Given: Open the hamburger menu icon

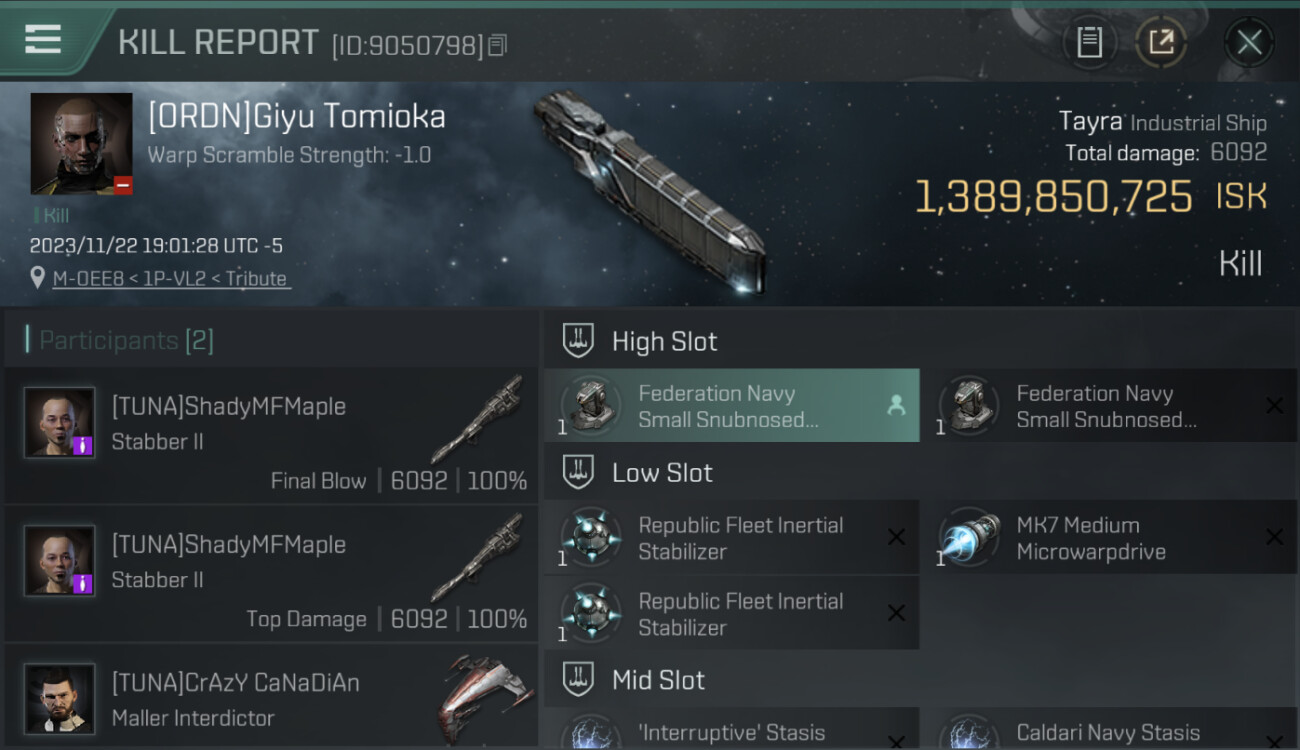Looking at the screenshot, I should pos(43,39).
